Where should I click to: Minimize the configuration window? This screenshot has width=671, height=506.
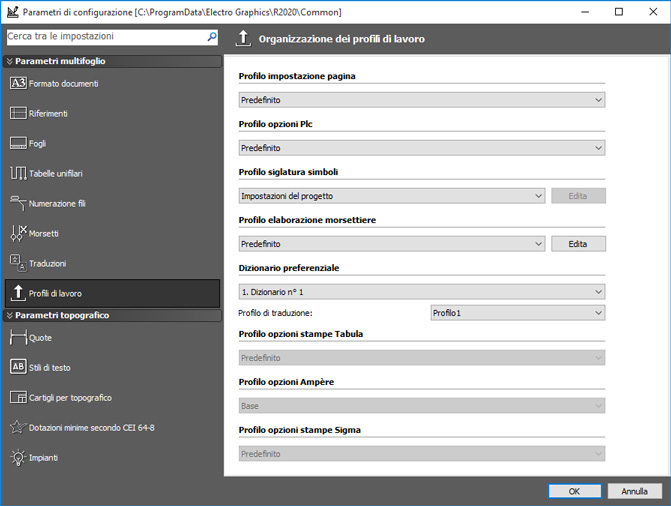pos(585,12)
